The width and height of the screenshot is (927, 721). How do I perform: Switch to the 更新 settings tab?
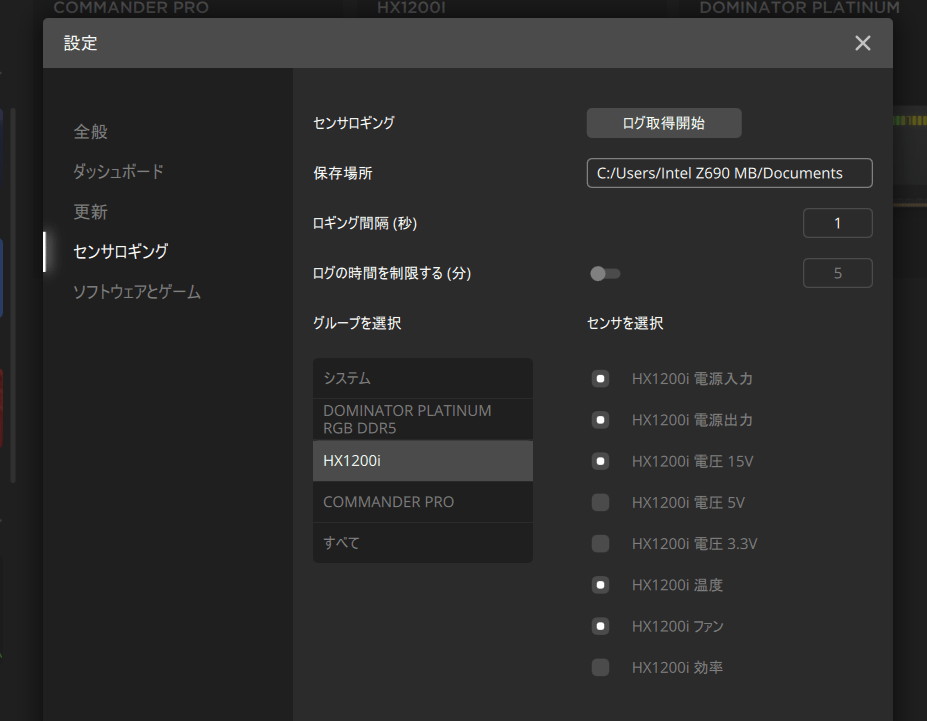coord(90,212)
